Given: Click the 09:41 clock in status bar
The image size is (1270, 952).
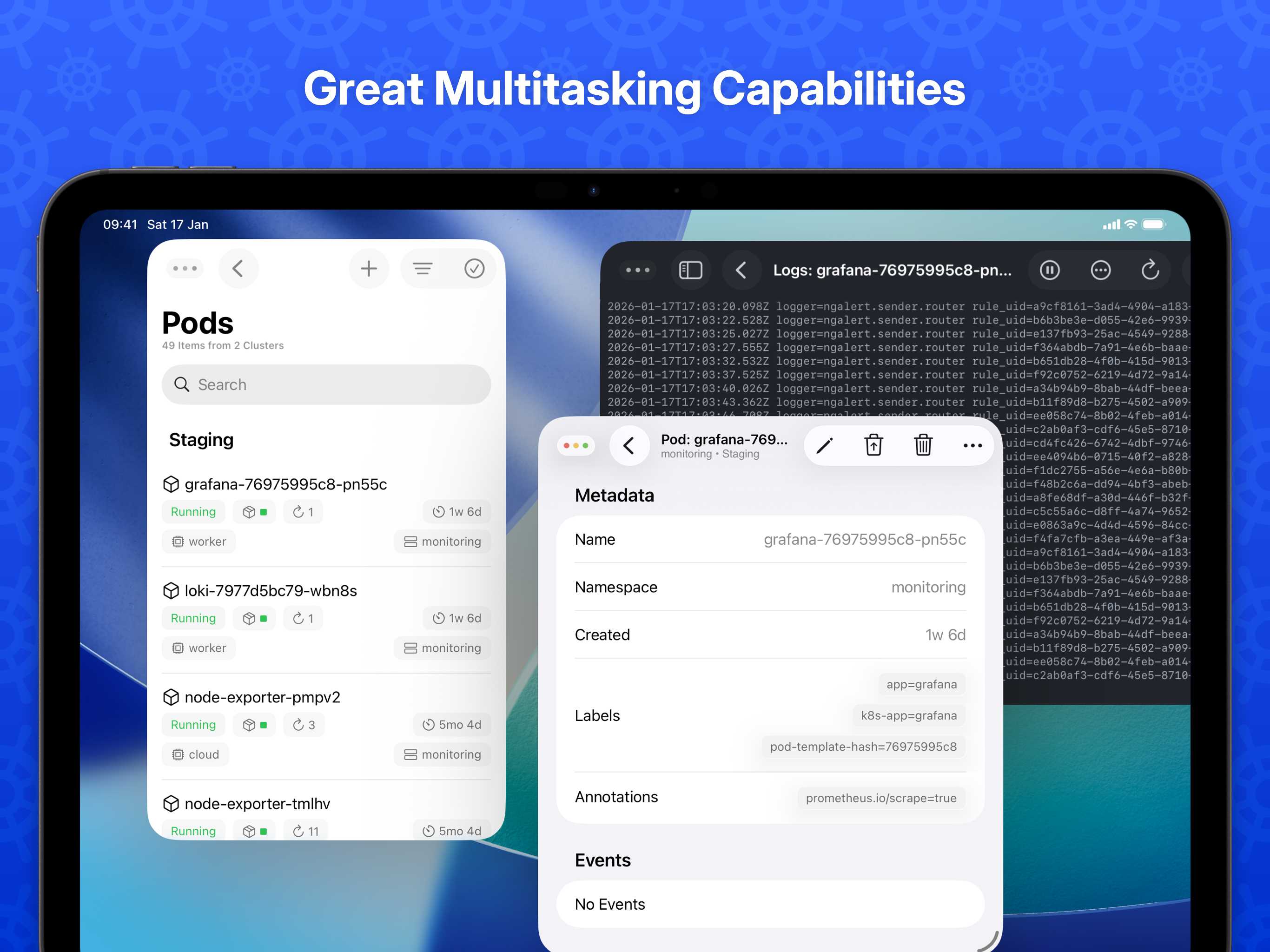Looking at the screenshot, I should click(x=120, y=225).
